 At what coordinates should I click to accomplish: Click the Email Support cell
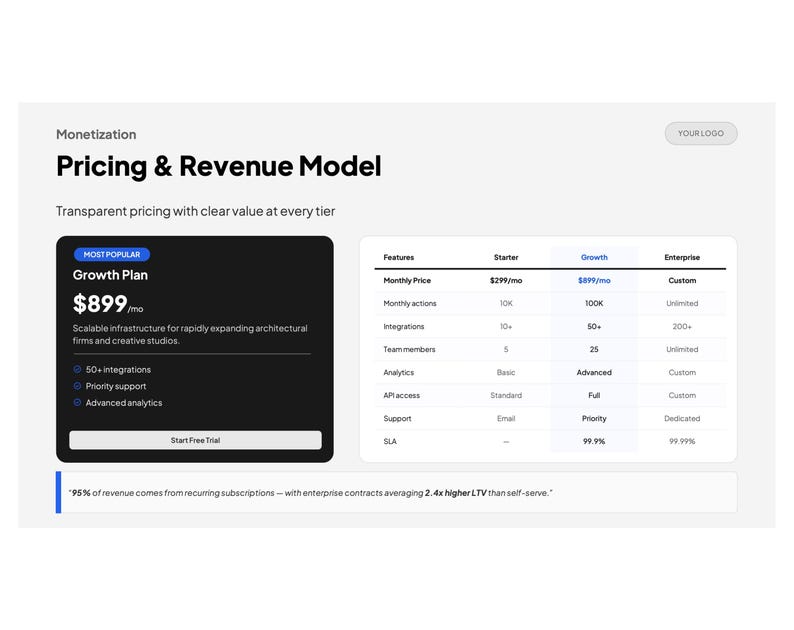tap(506, 419)
